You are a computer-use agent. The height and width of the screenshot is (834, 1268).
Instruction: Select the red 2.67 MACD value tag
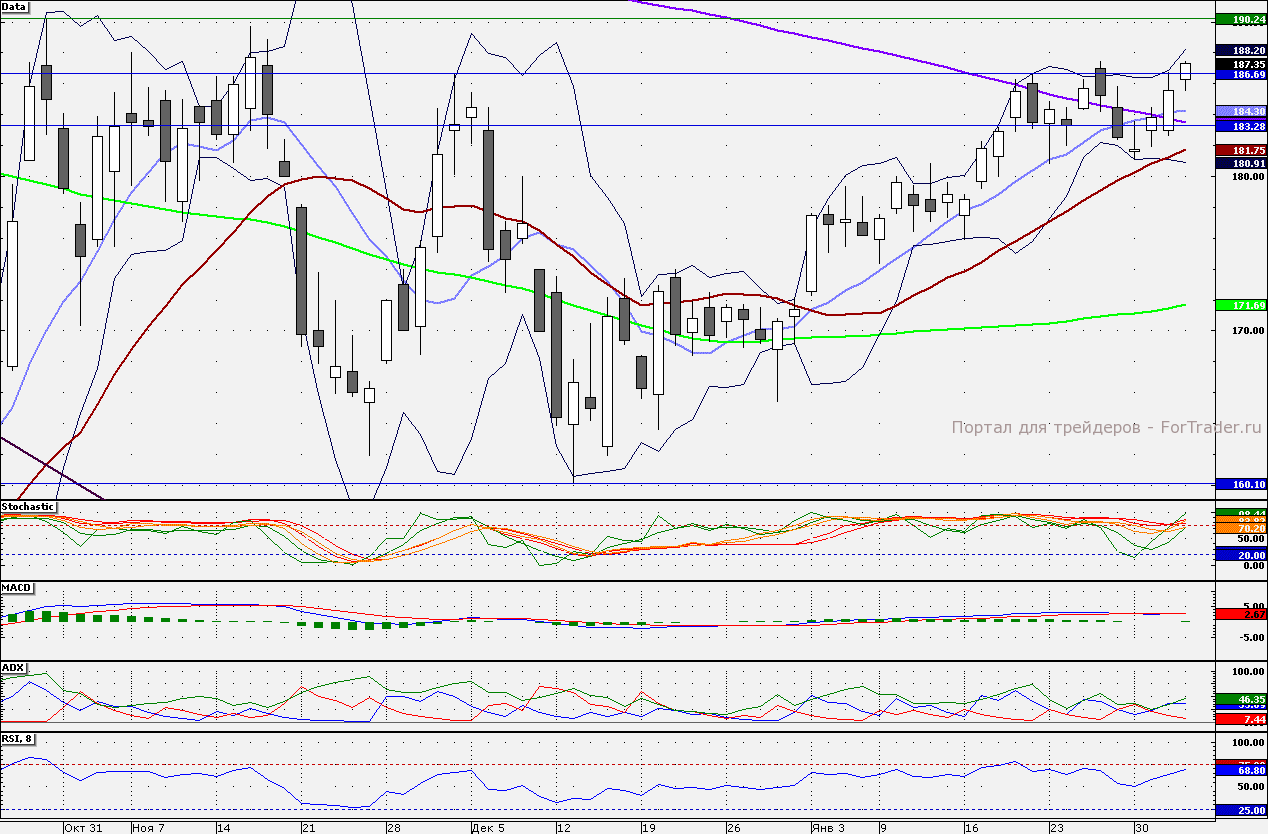coord(1240,614)
